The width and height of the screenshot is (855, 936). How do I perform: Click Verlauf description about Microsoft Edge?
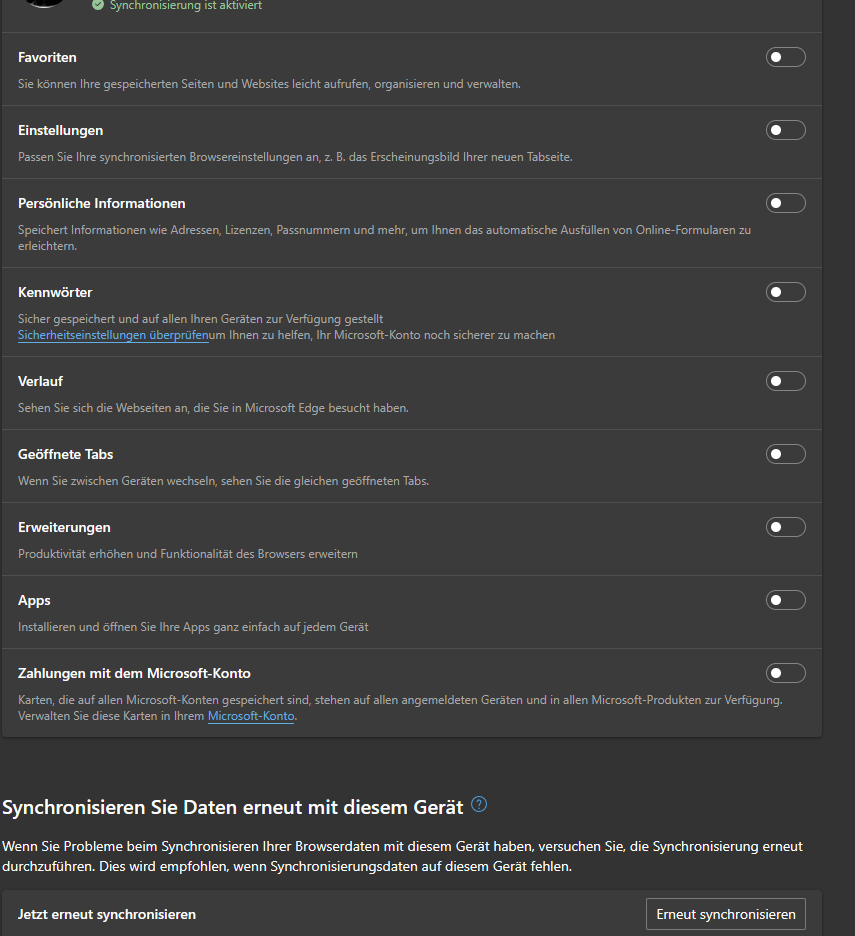[x=213, y=408]
